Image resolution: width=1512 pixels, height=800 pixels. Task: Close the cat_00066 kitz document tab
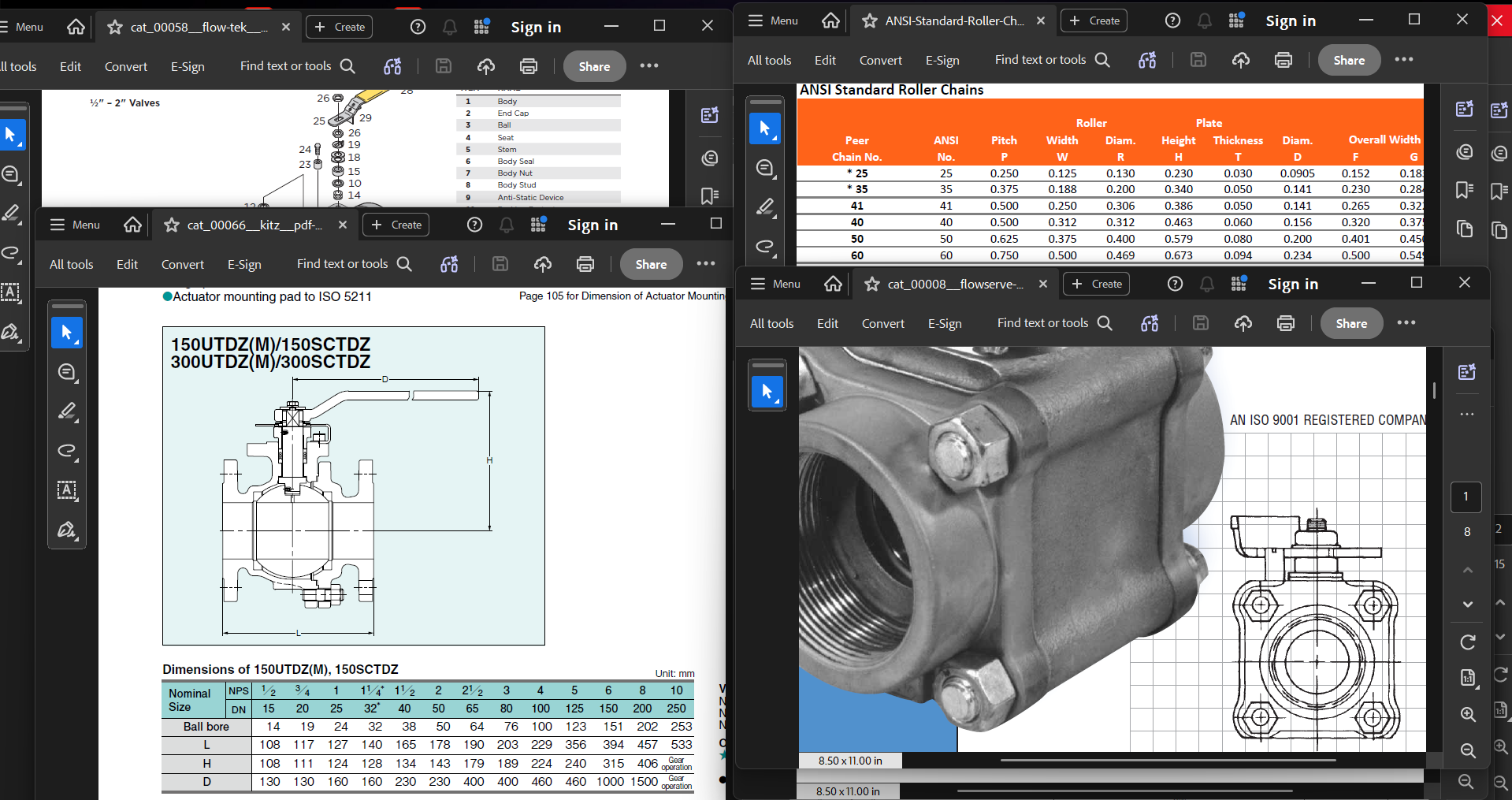click(343, 225)
